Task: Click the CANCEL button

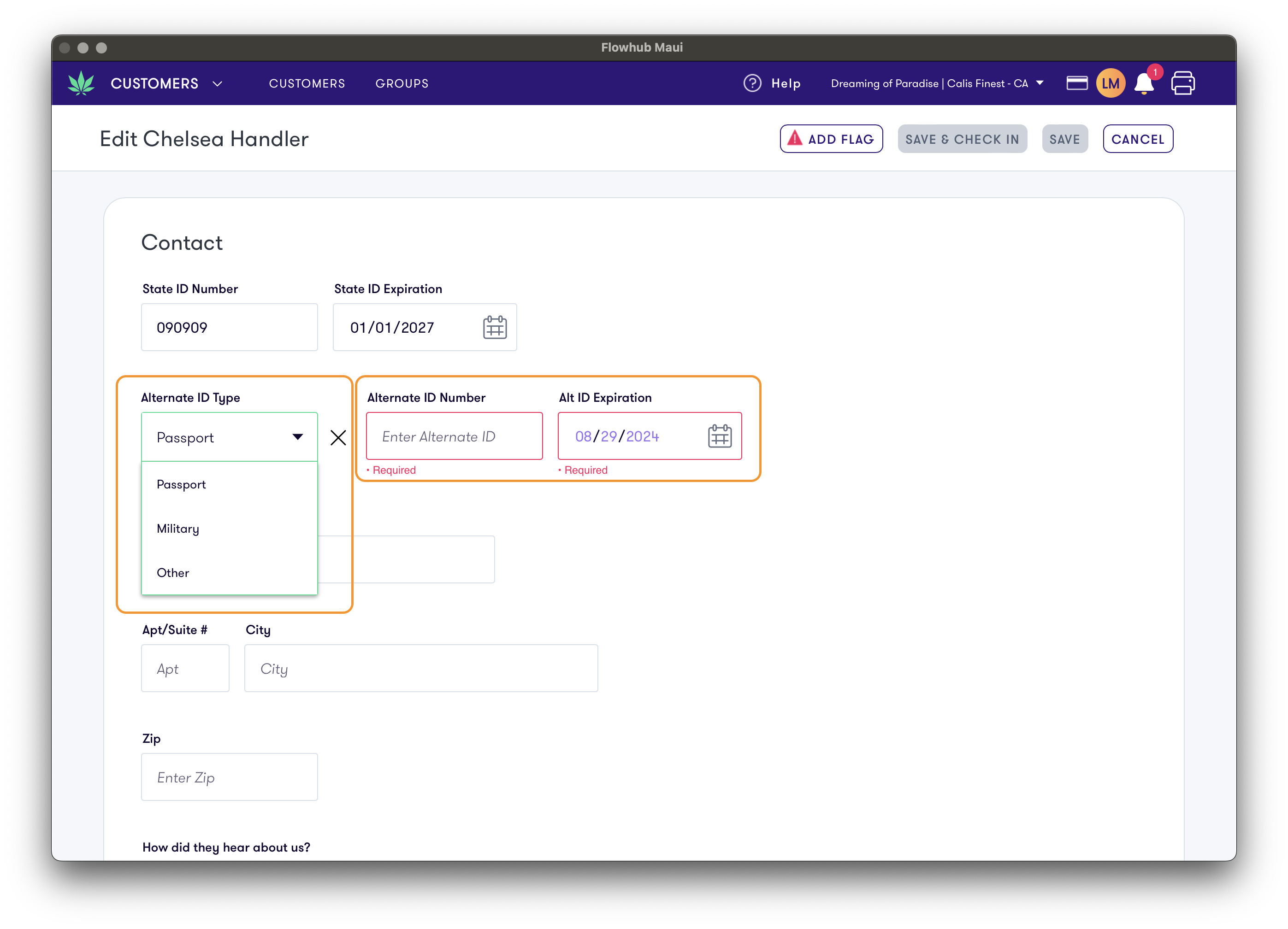Action: pos(1138,139)
